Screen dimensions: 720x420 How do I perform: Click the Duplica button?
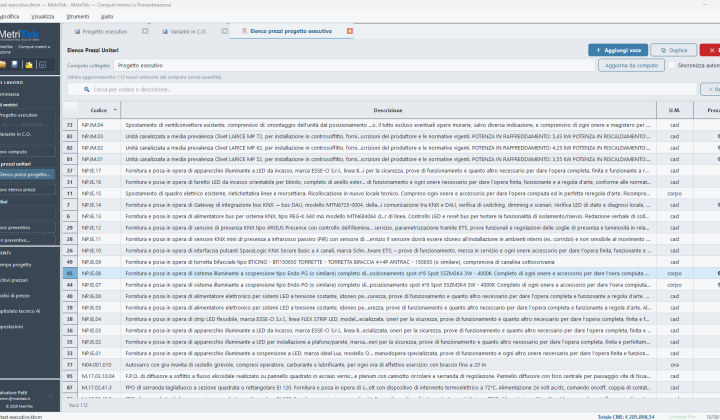(x=674, y=50)
